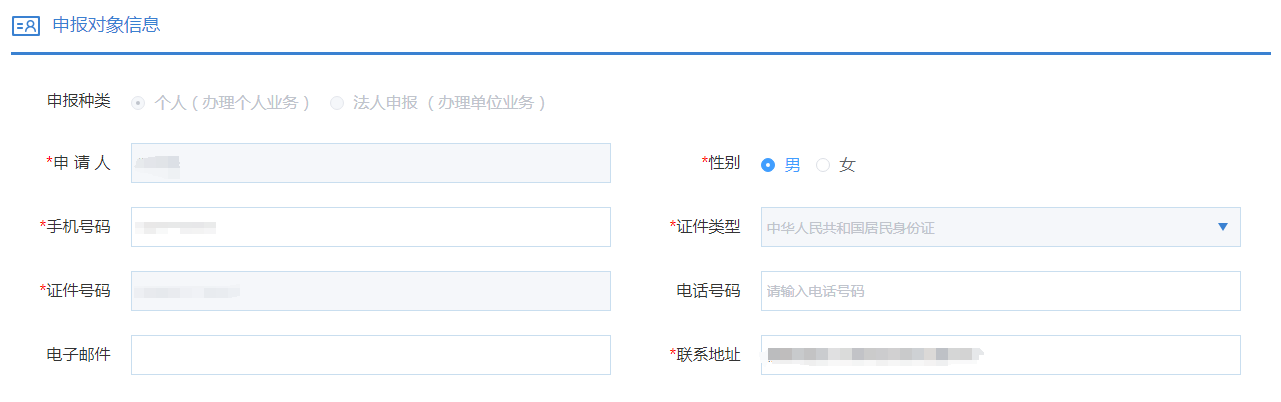Image resolution: width=1281 pixels, height=402 pixels.
Task: Expand the 证件类型 dropdown arrow
Action: coord(1222,227)
